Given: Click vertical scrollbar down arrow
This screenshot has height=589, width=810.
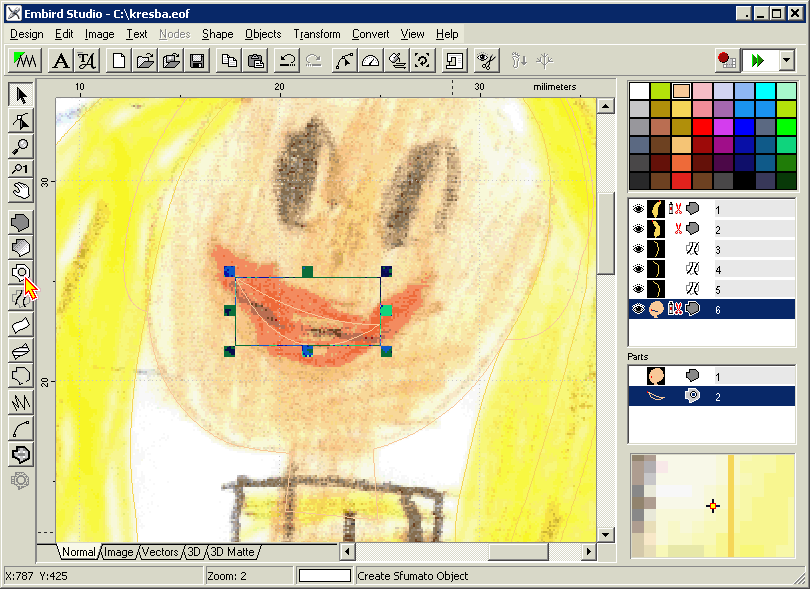Looking at the screenshot, I should 605,534.
